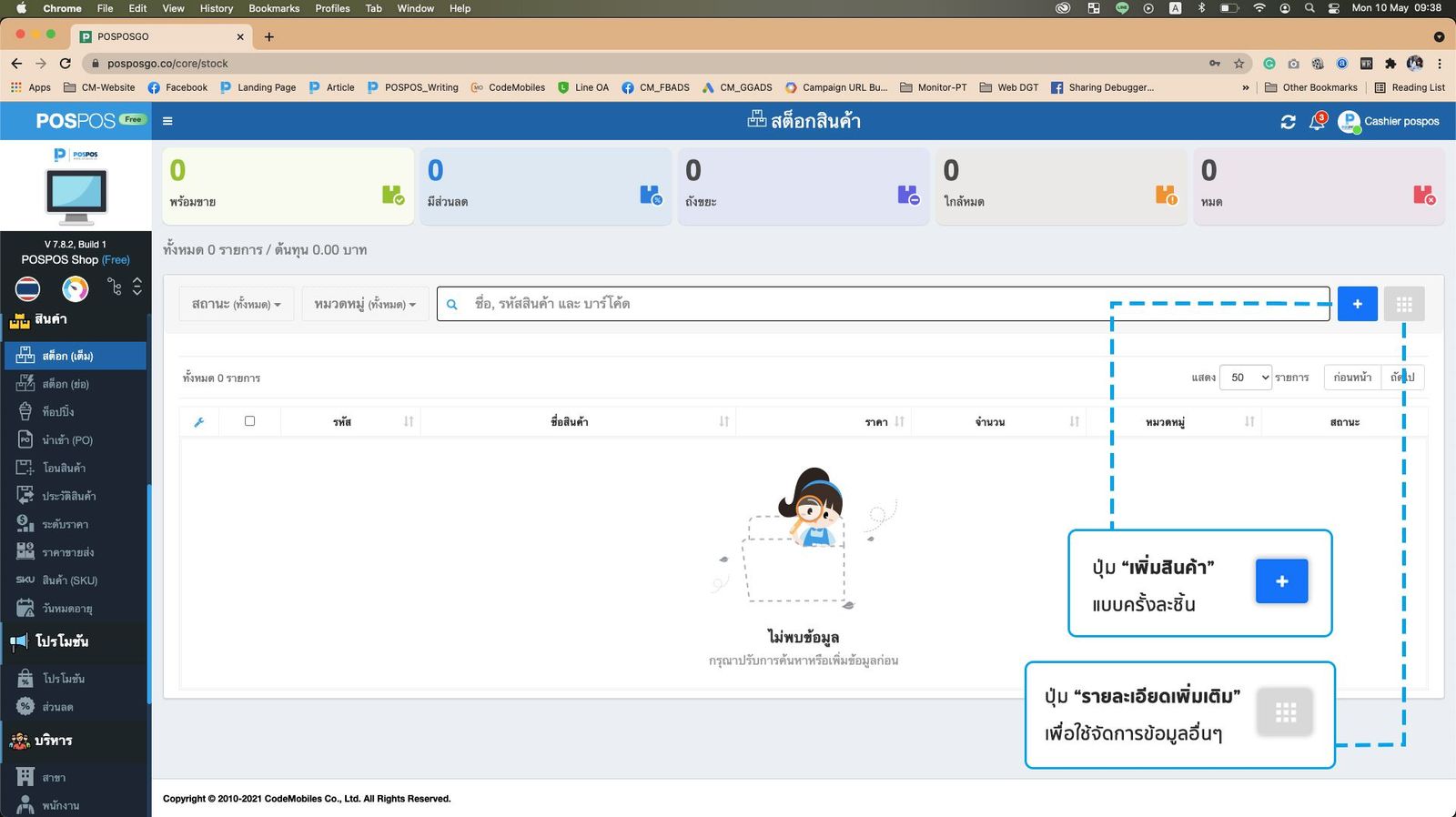Click the ก่อนหน้า previous page button
This screenshot has width=1456, height=817.
click(x=1351, y=378)
